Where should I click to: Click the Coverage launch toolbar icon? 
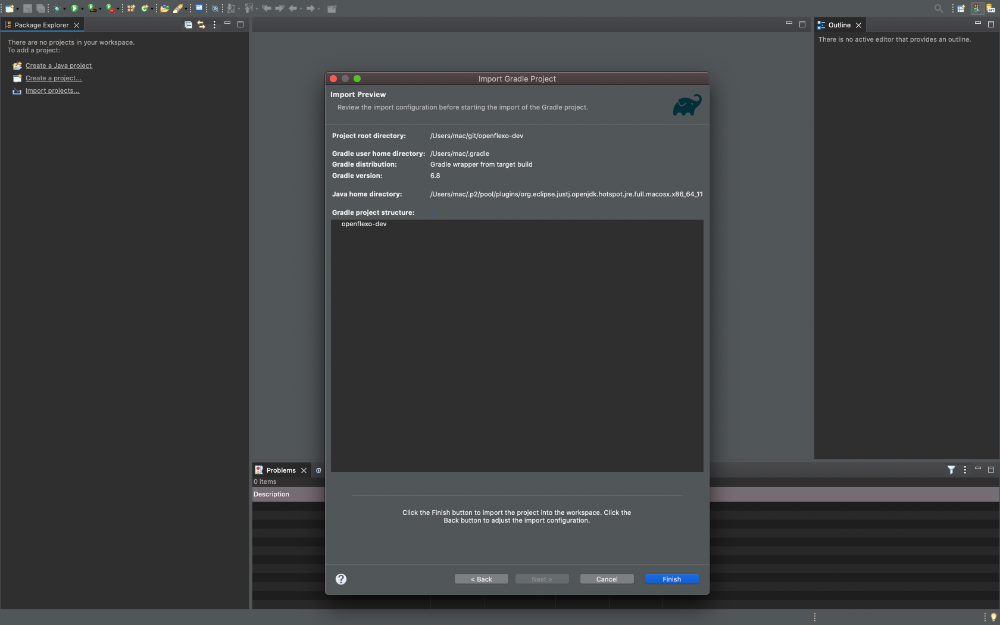pyautogui.click(x=92, y=8)
